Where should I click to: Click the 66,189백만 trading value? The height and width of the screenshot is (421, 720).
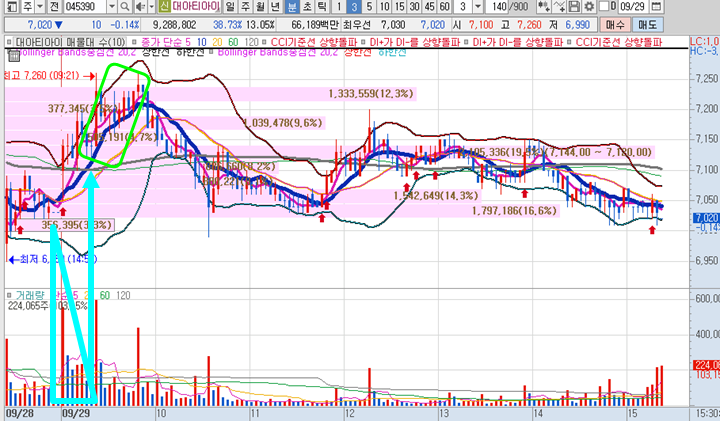[315, 25]
